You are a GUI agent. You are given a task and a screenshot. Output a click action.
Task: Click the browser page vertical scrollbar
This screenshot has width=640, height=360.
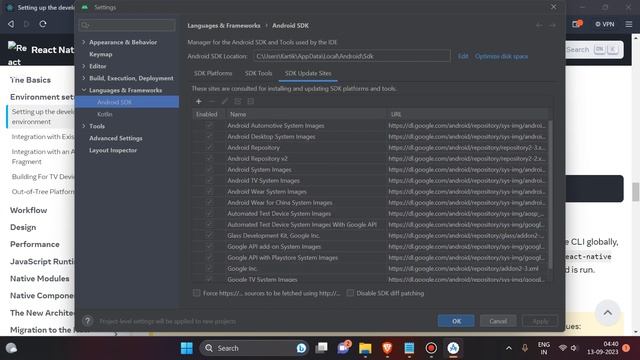636,192
